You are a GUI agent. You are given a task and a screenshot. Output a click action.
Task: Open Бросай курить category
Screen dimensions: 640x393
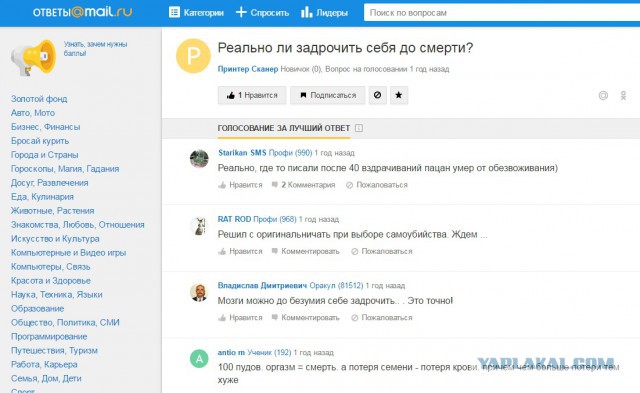click(x=40, y=141)
